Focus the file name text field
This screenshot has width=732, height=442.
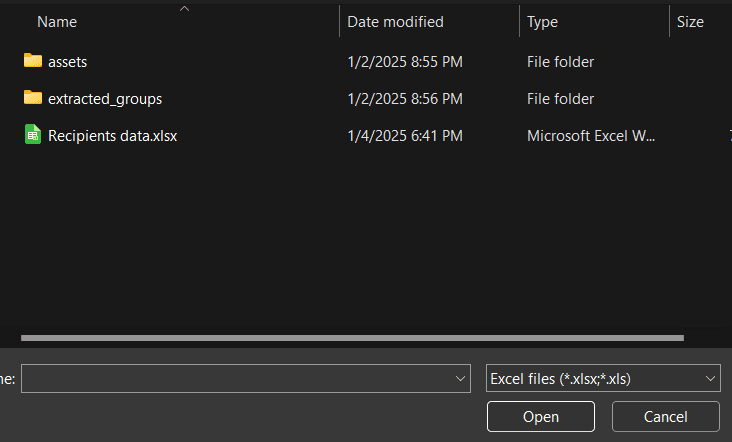click(x=236, y=379)
